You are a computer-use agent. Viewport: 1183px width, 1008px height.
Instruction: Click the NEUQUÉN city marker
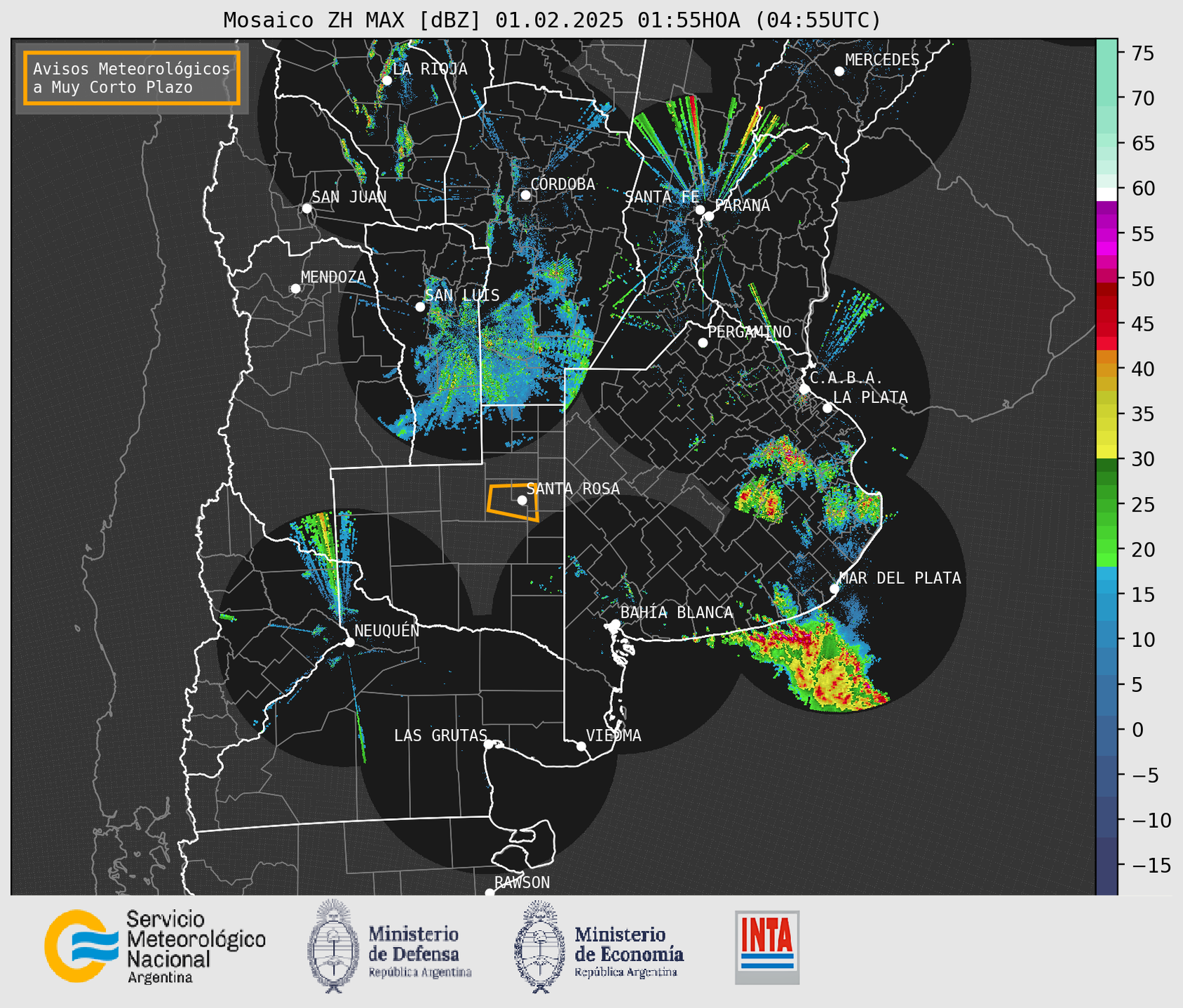coord(349,642)
